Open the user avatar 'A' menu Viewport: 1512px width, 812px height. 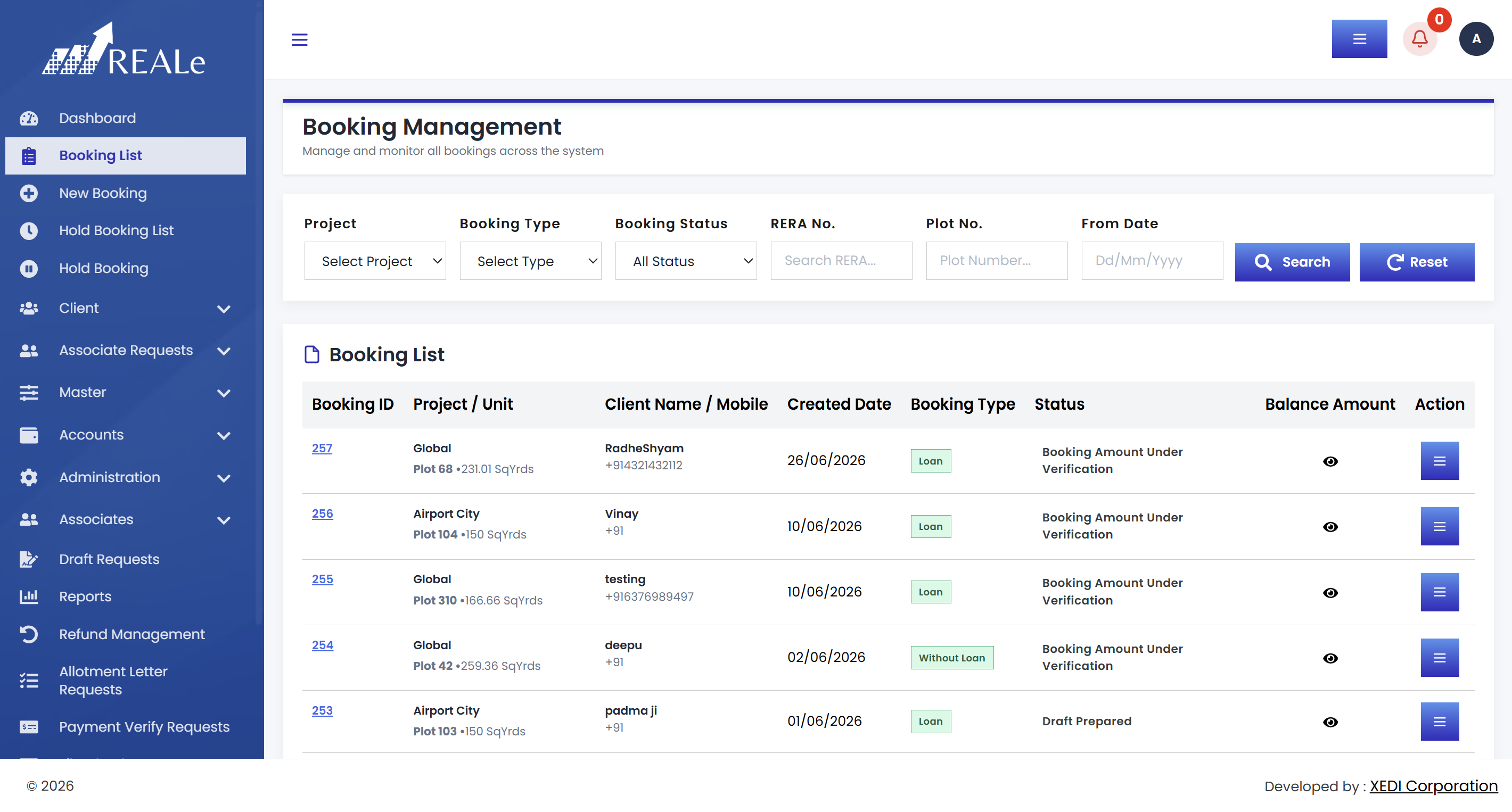(1476, 39)
